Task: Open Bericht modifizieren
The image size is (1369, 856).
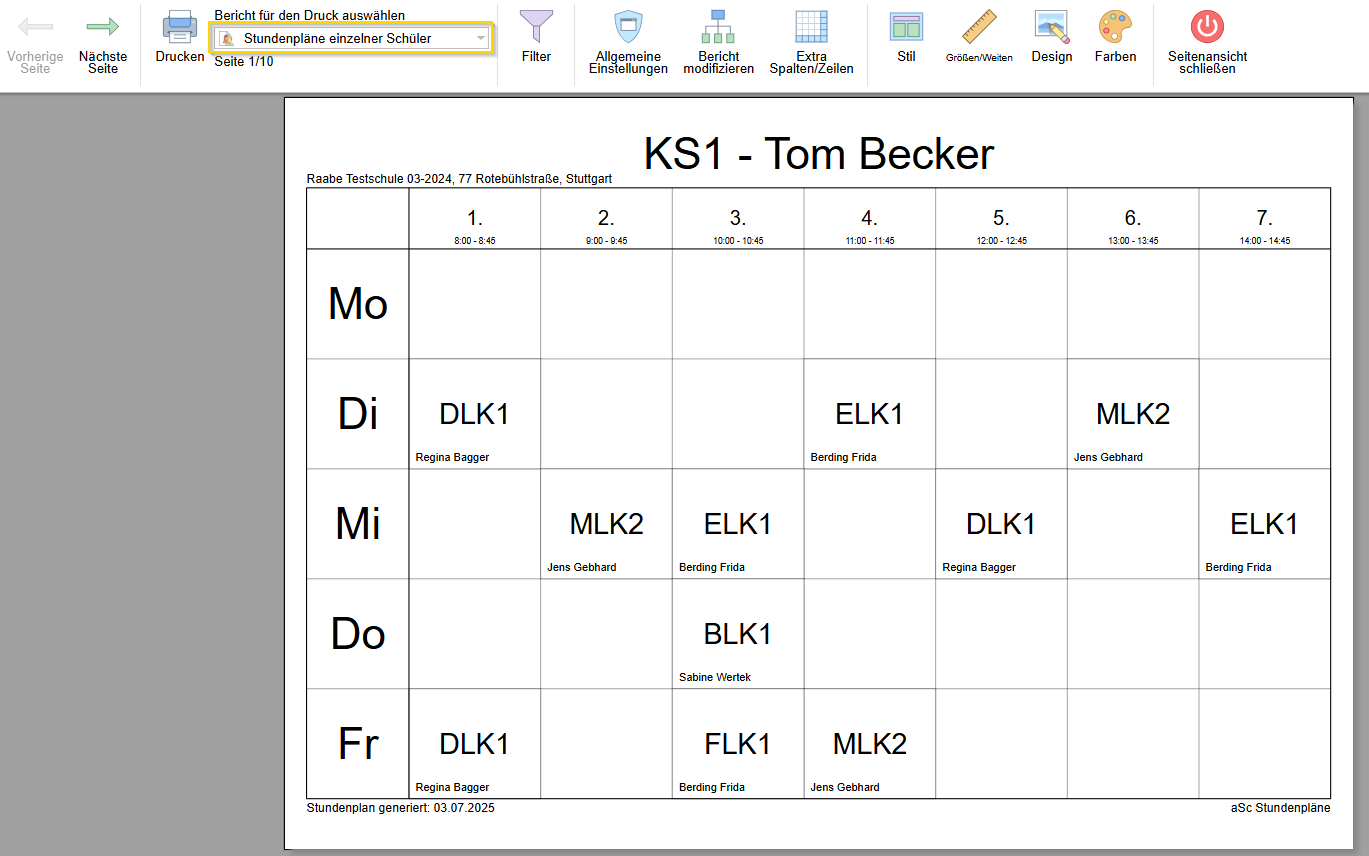Action: (x=718, y=44)
